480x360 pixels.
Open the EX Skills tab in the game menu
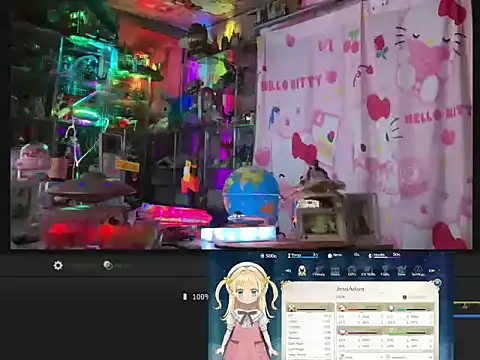[x=368, y=271]
